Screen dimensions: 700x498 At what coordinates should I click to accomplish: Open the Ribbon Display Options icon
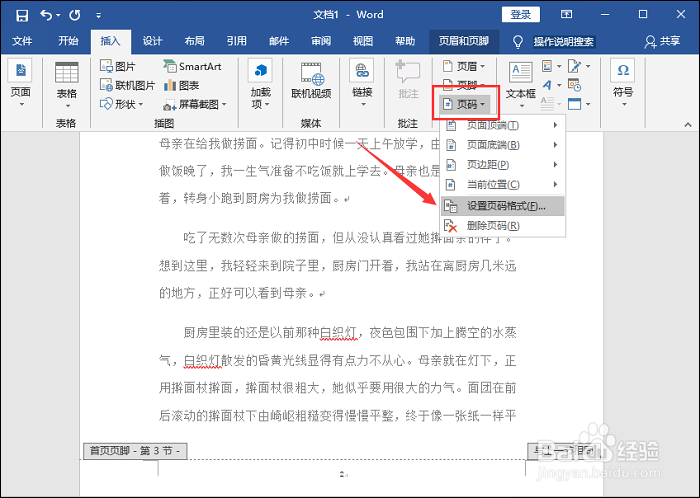point(566,15)
